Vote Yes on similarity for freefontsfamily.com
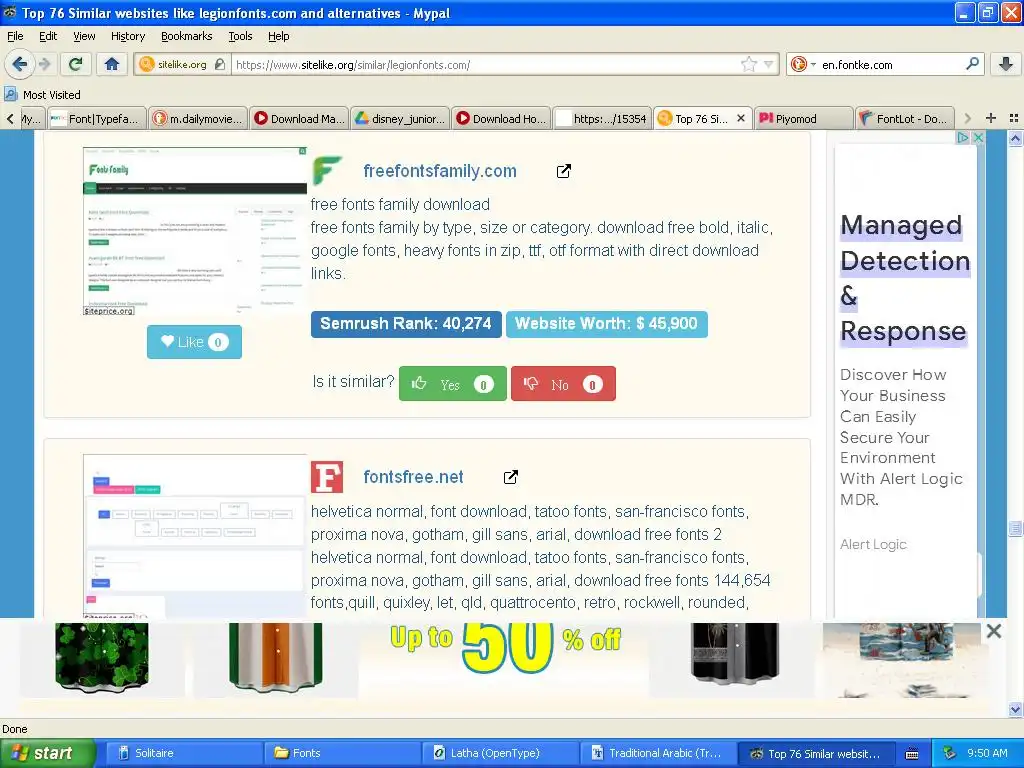Screen dimensions: 1024x768 click(x=453, y=384)
